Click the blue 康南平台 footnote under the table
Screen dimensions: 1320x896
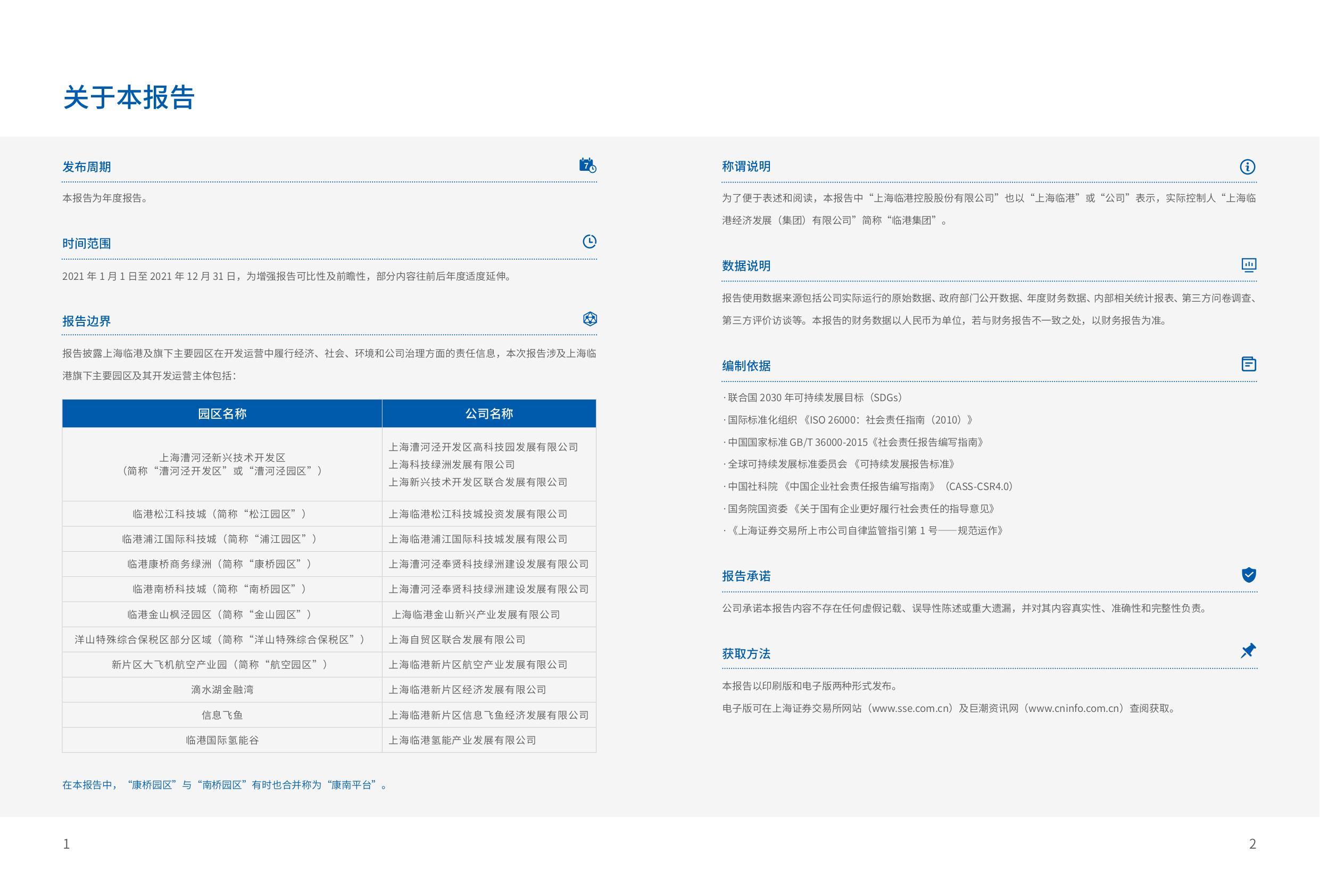coord(226,785)
